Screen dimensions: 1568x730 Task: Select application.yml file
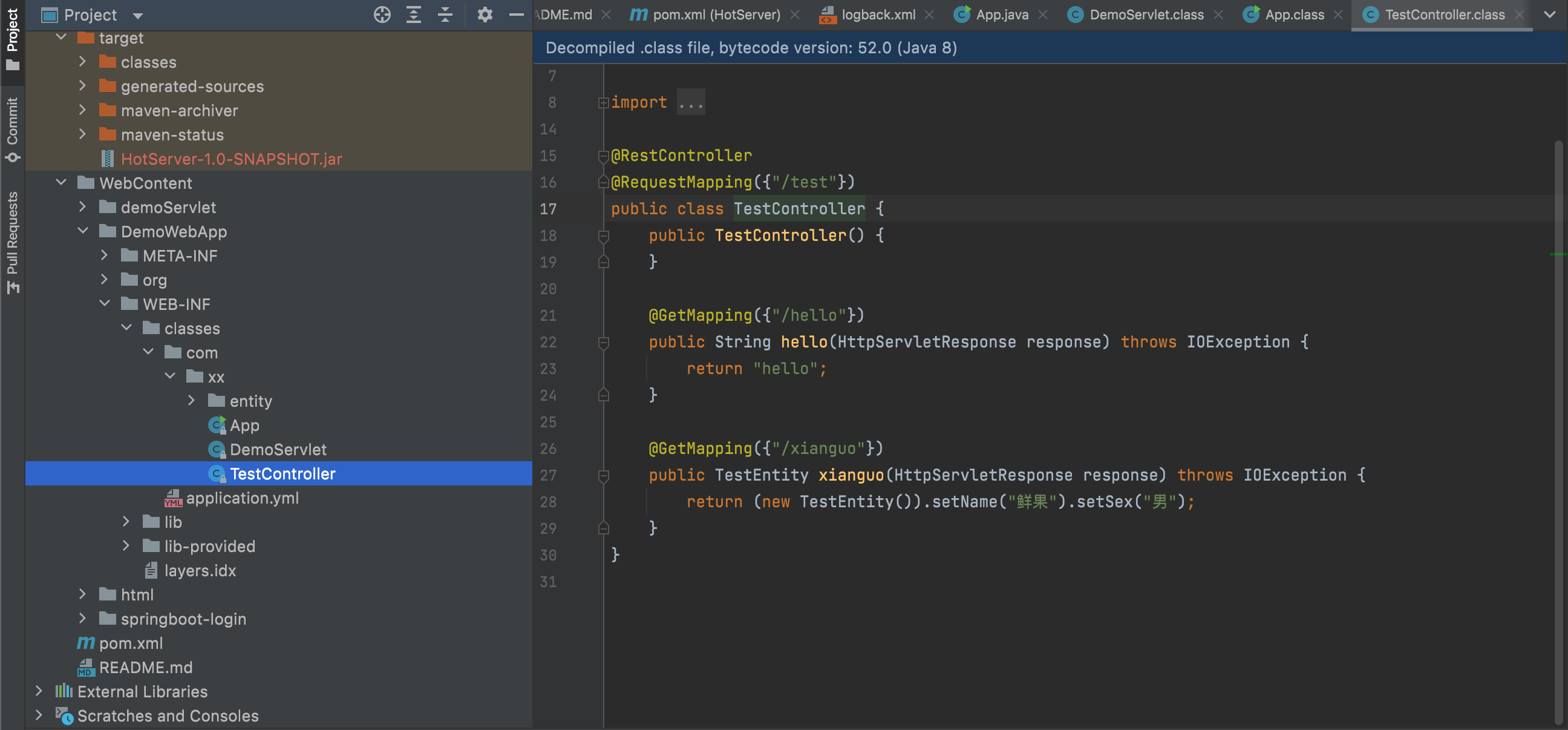point(242,498)
